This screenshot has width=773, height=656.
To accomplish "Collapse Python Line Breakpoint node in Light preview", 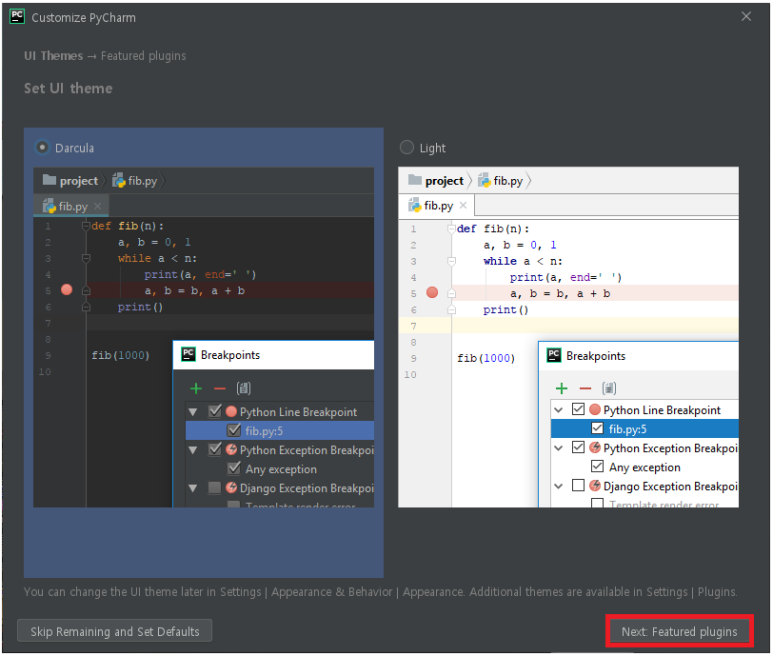I will click(558, 410).
